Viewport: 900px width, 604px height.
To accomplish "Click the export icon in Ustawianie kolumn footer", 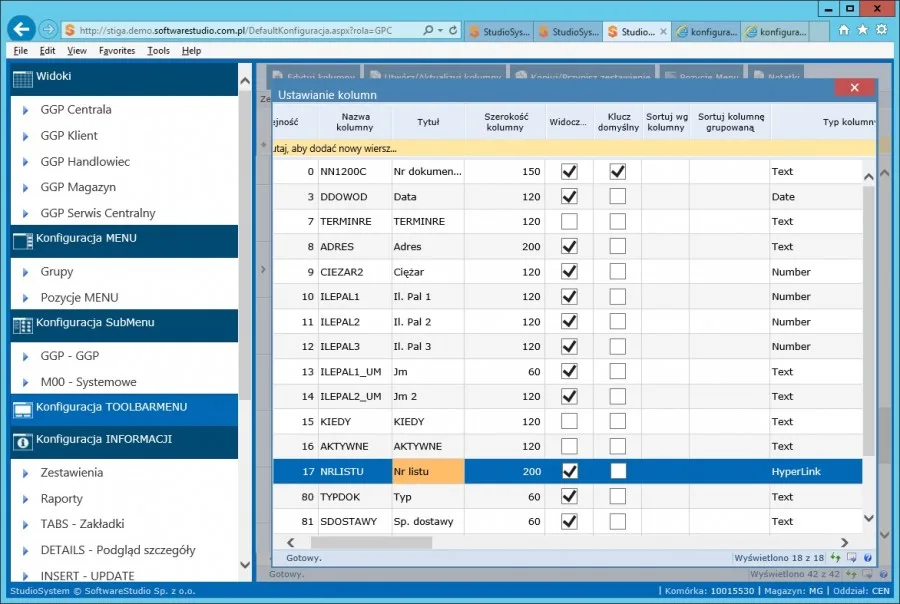I will pos(852,557).
